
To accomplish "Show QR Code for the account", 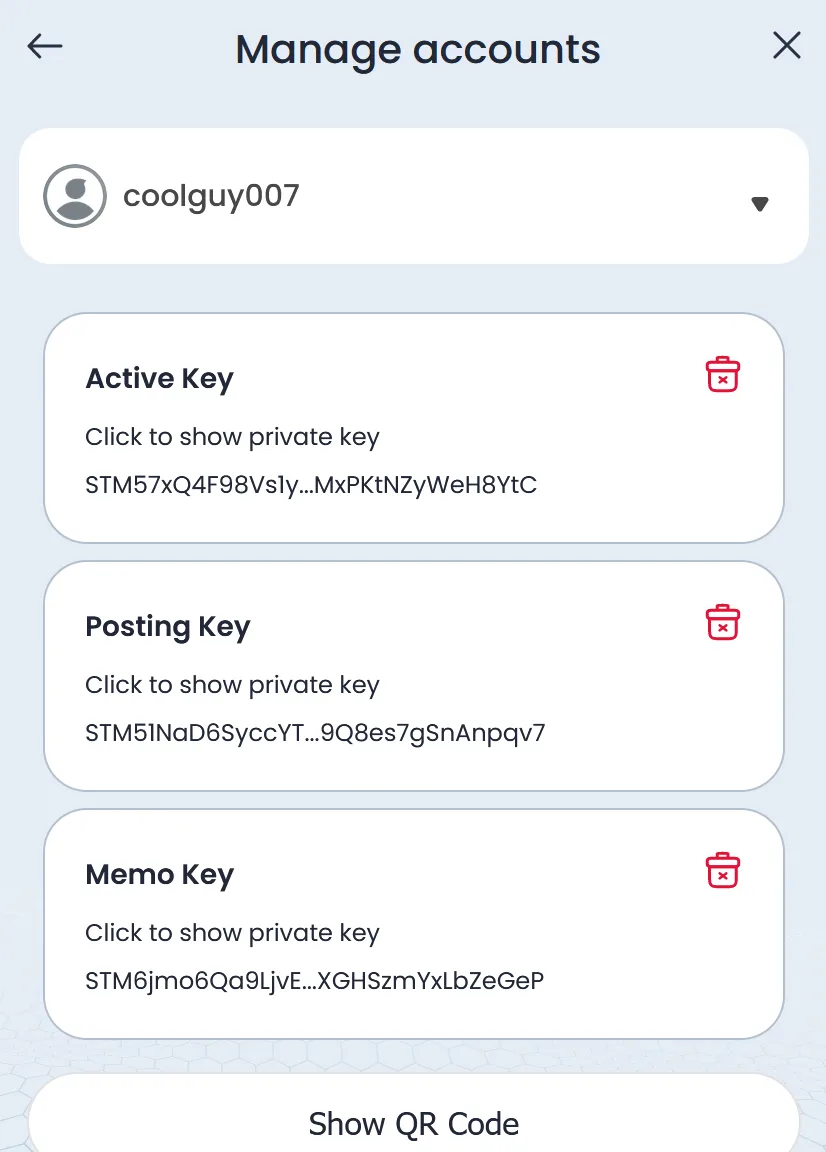I will click(414, 1114).
